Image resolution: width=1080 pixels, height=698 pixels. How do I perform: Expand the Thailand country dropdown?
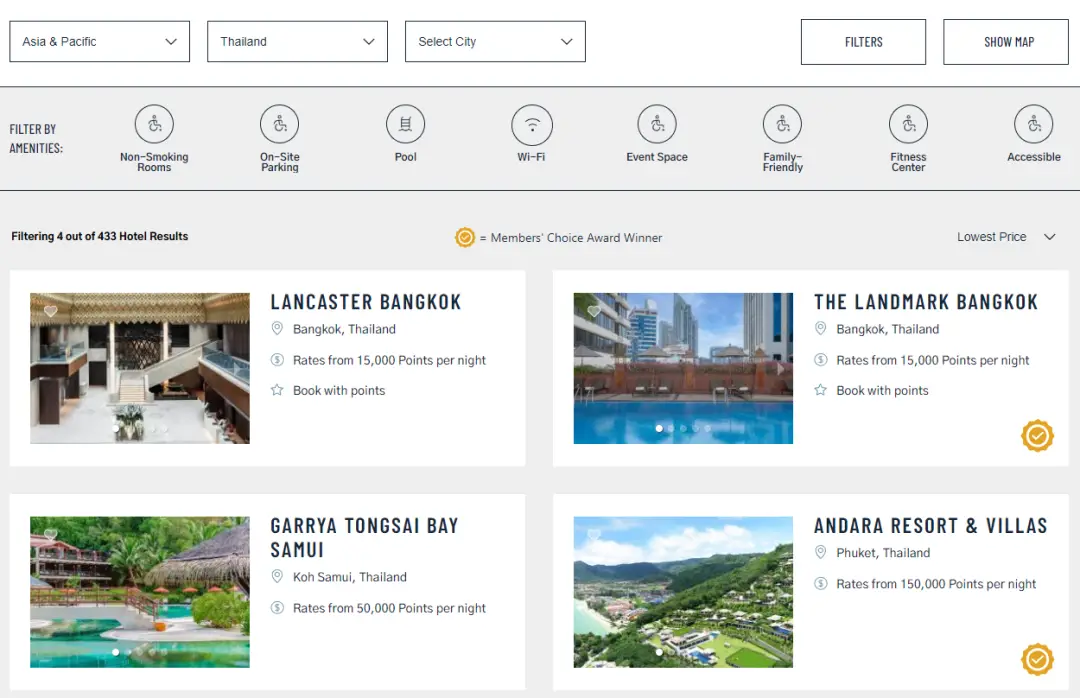[x=297, y=42]
